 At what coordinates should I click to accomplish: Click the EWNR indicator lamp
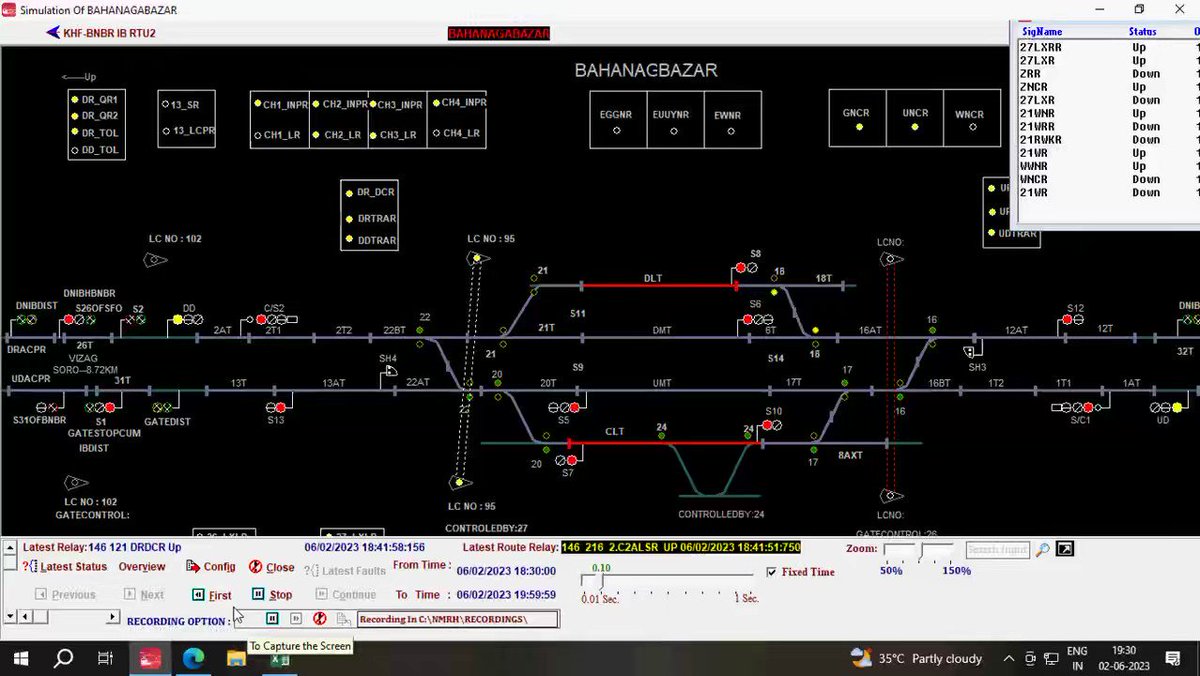coord(729,130)
